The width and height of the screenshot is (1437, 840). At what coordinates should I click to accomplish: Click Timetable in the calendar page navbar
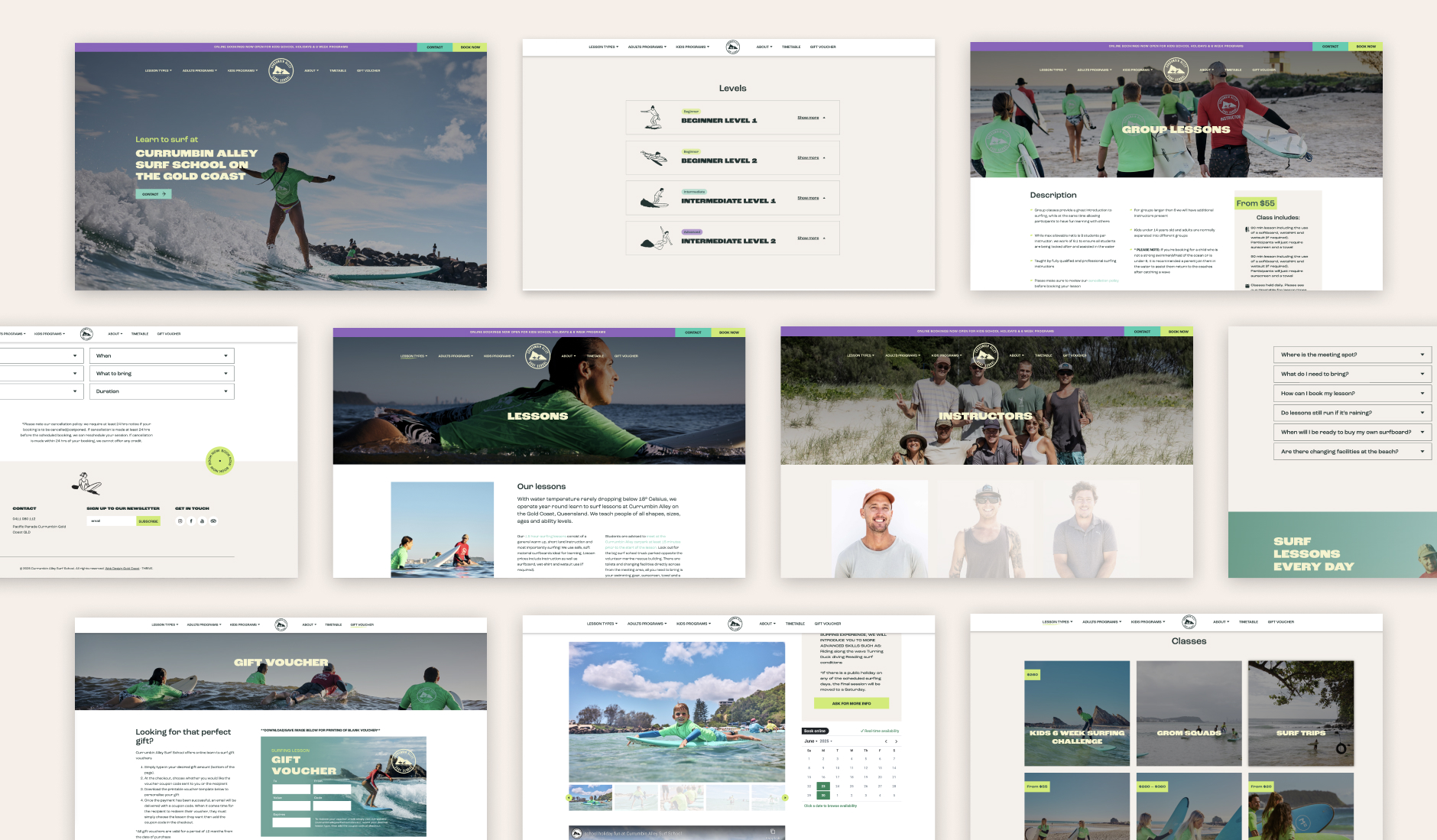(795, 624)
